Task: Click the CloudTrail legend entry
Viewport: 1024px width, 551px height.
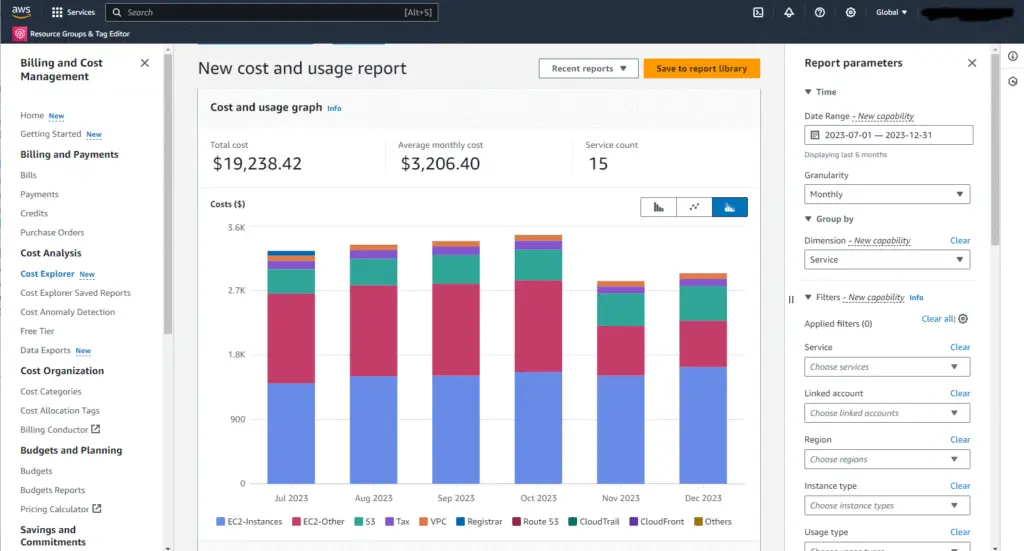Action: click(x=594, y=522)
